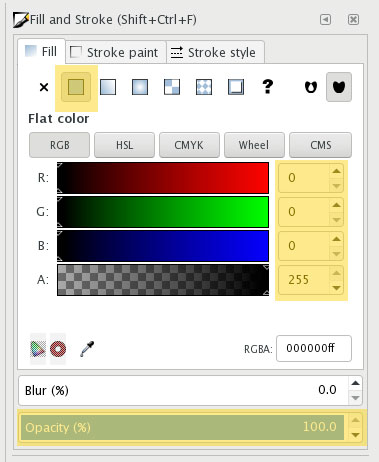Choose the nonzero solid heart fill rule
The image size is (379, 462).
339,87
